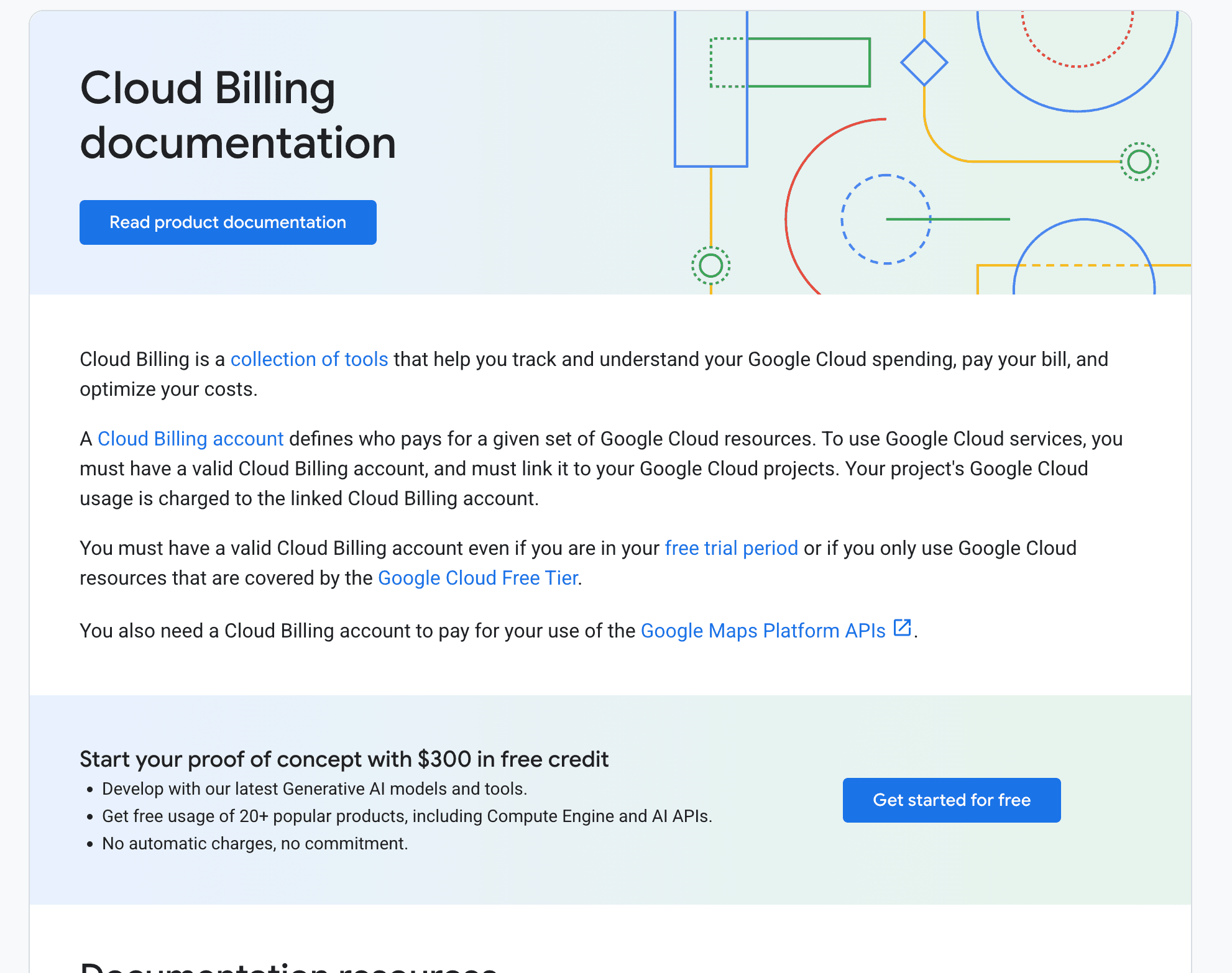
Task: Click the Read product documentation button
Action: click(228, 222)
